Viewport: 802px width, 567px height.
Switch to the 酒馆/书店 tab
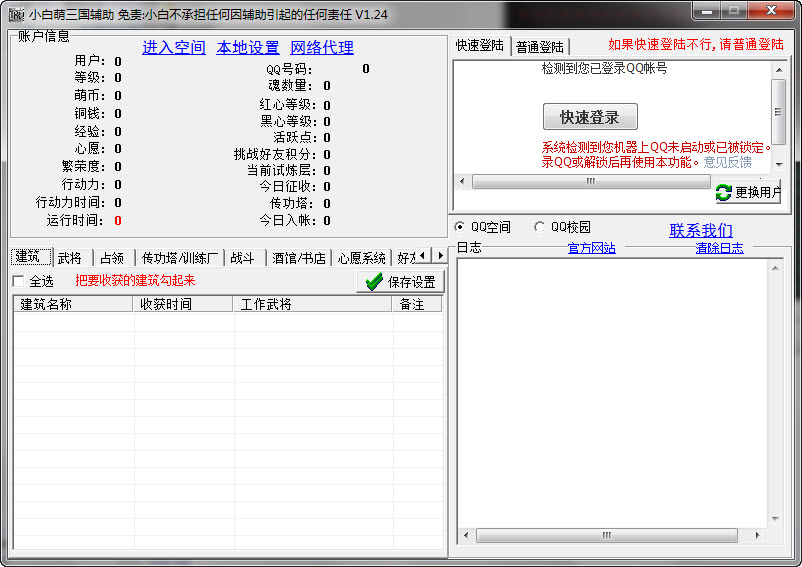tap(299, 258)
